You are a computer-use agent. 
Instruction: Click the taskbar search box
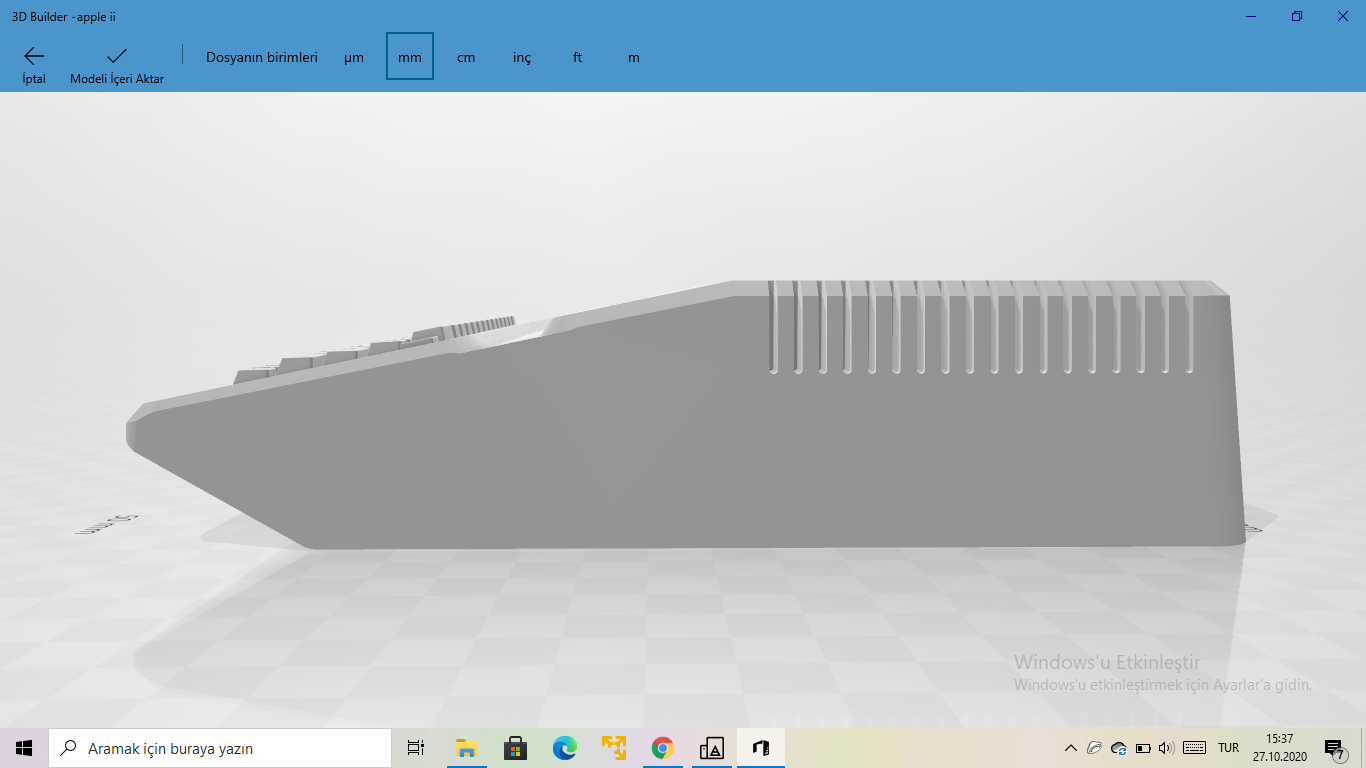pyautogui.click(x=220, y=747)
